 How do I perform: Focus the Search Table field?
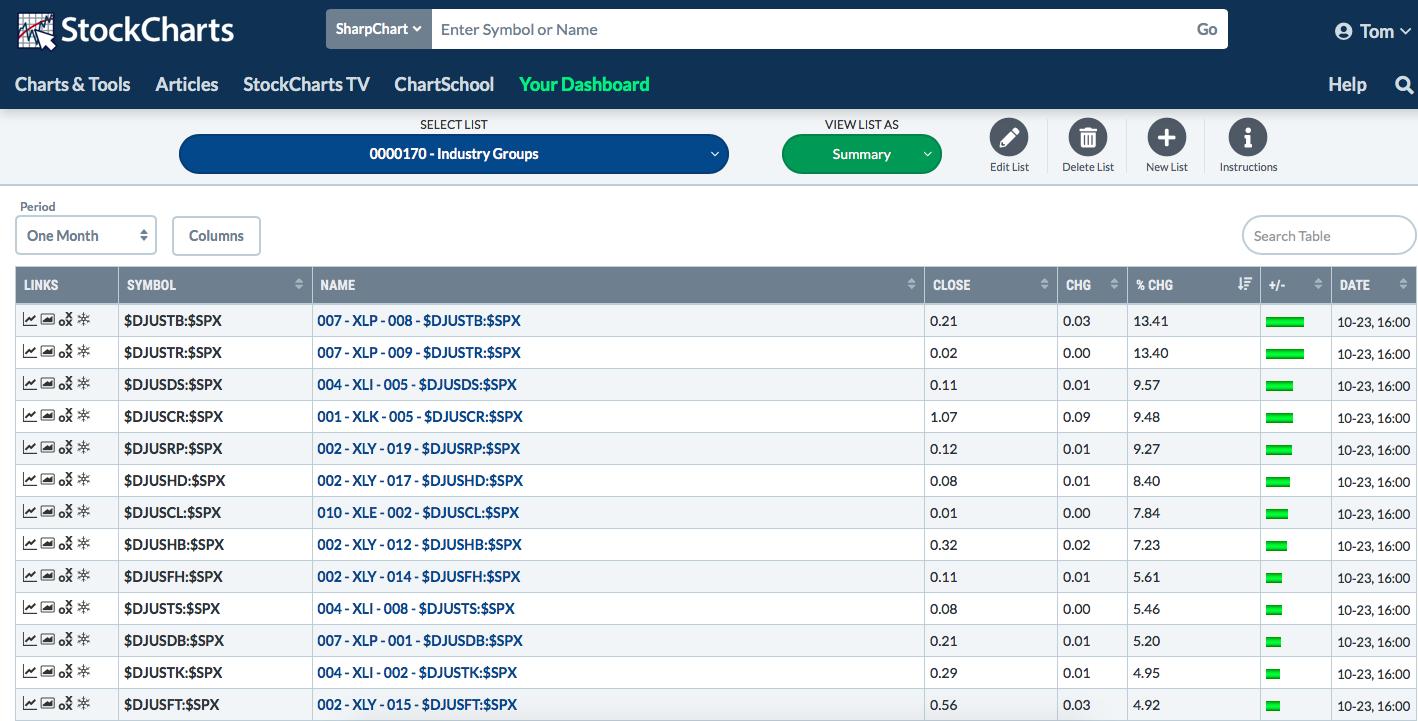click(1329, 236)
